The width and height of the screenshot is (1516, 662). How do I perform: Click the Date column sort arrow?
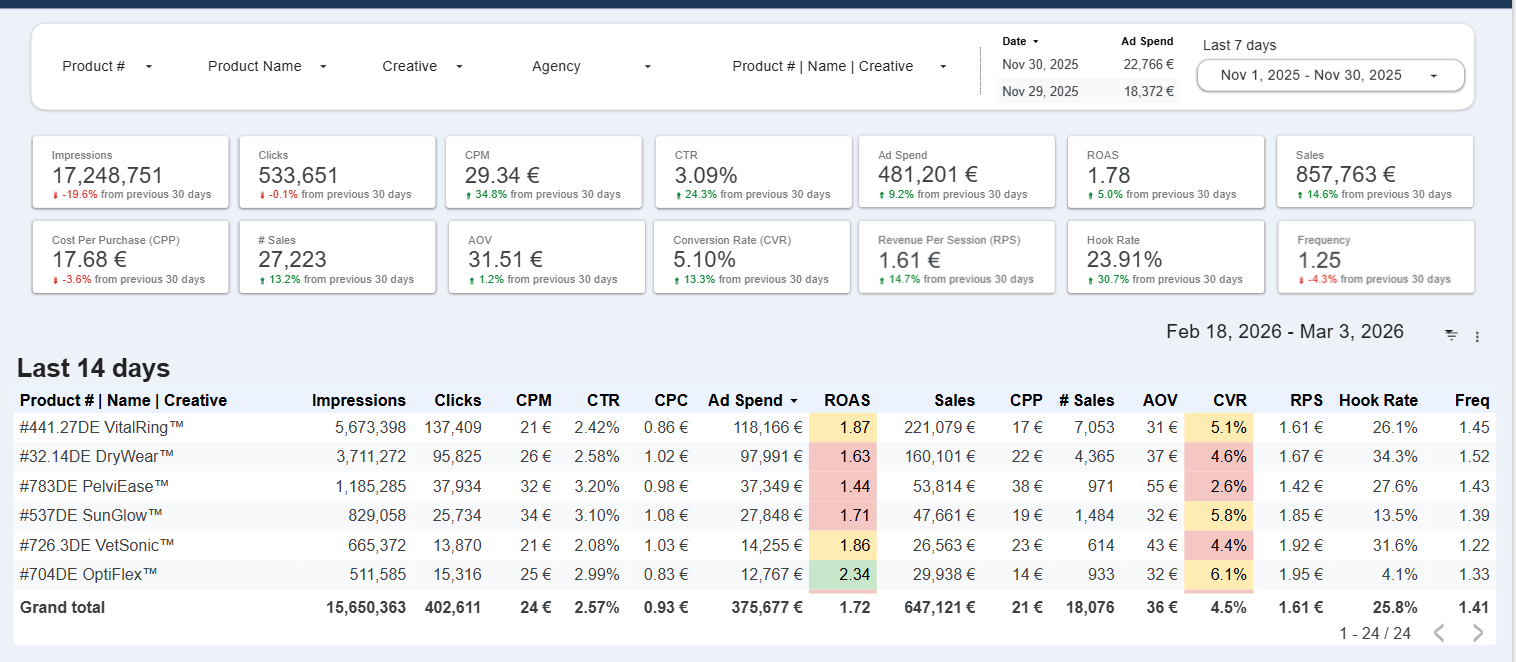(x=1035, y=42)
